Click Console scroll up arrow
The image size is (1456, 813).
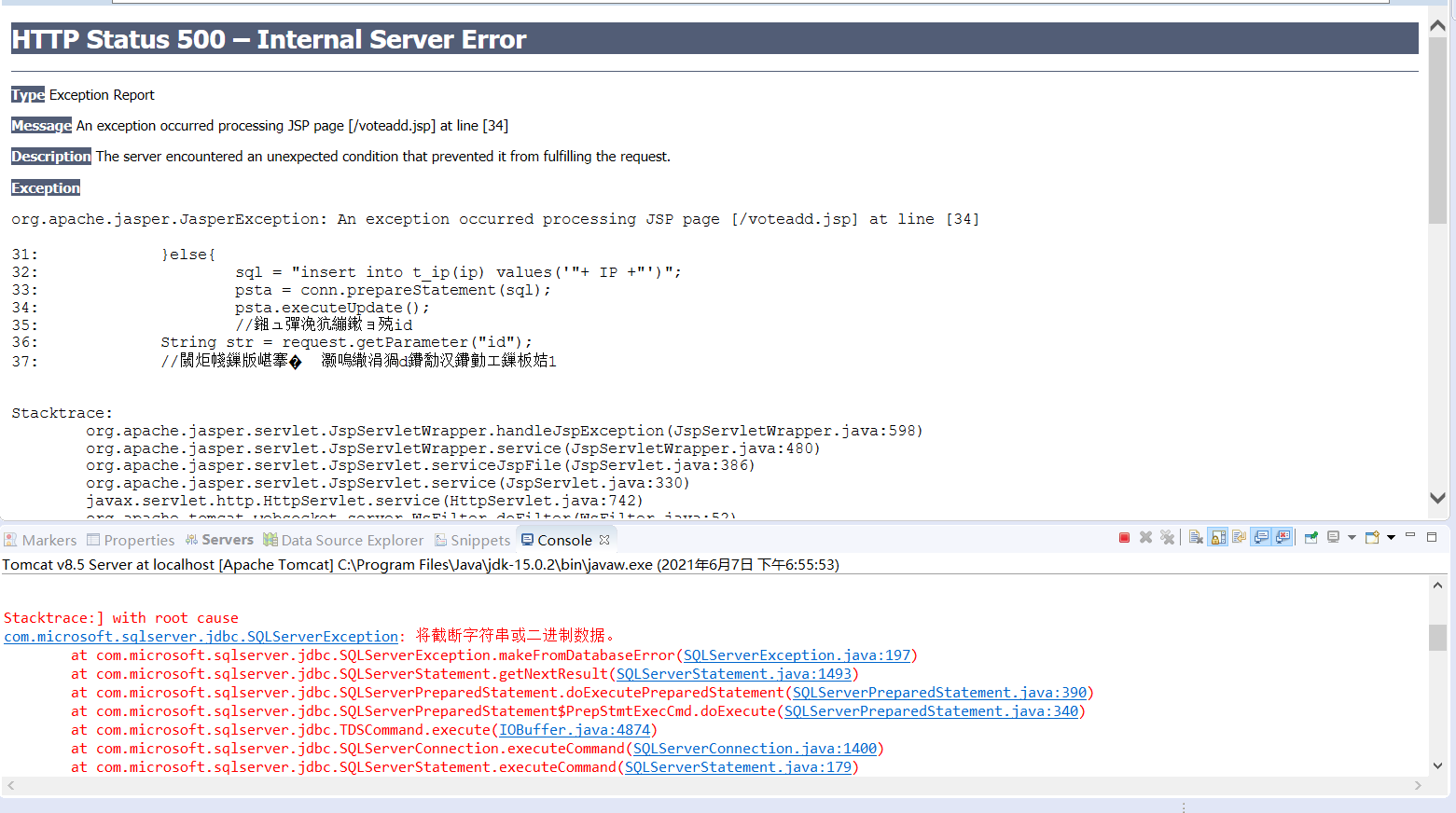pos(1437,586)
